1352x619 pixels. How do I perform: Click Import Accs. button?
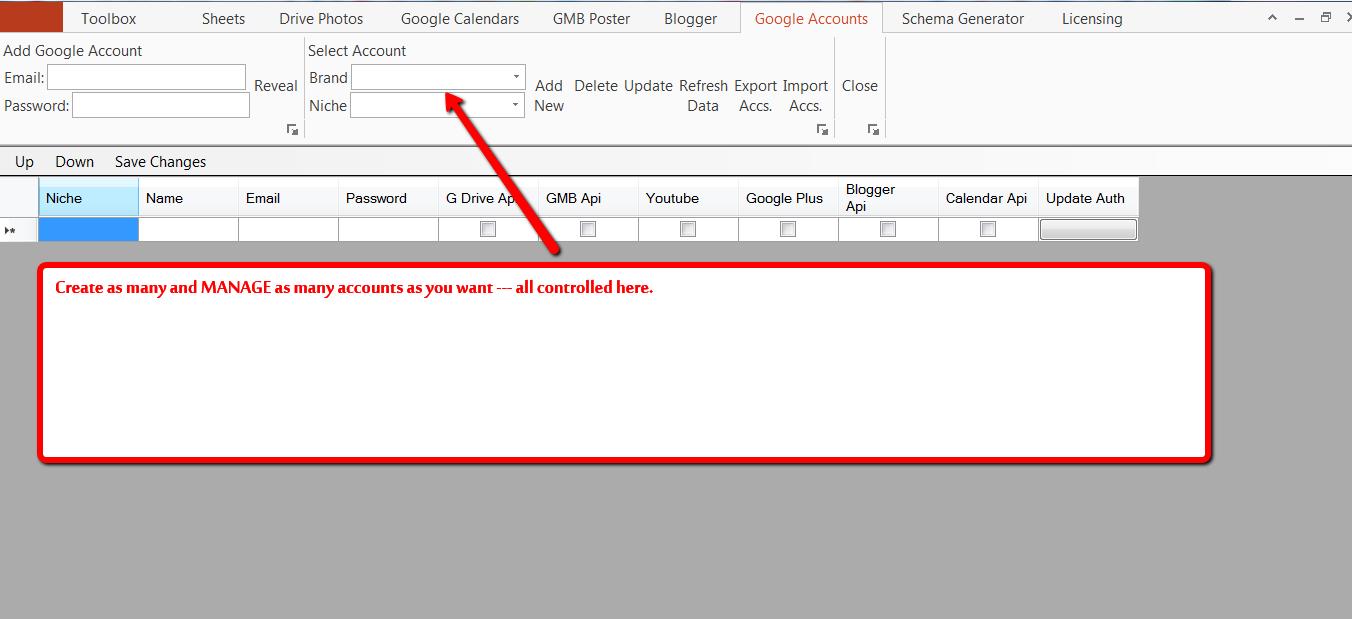click(805, 96)
